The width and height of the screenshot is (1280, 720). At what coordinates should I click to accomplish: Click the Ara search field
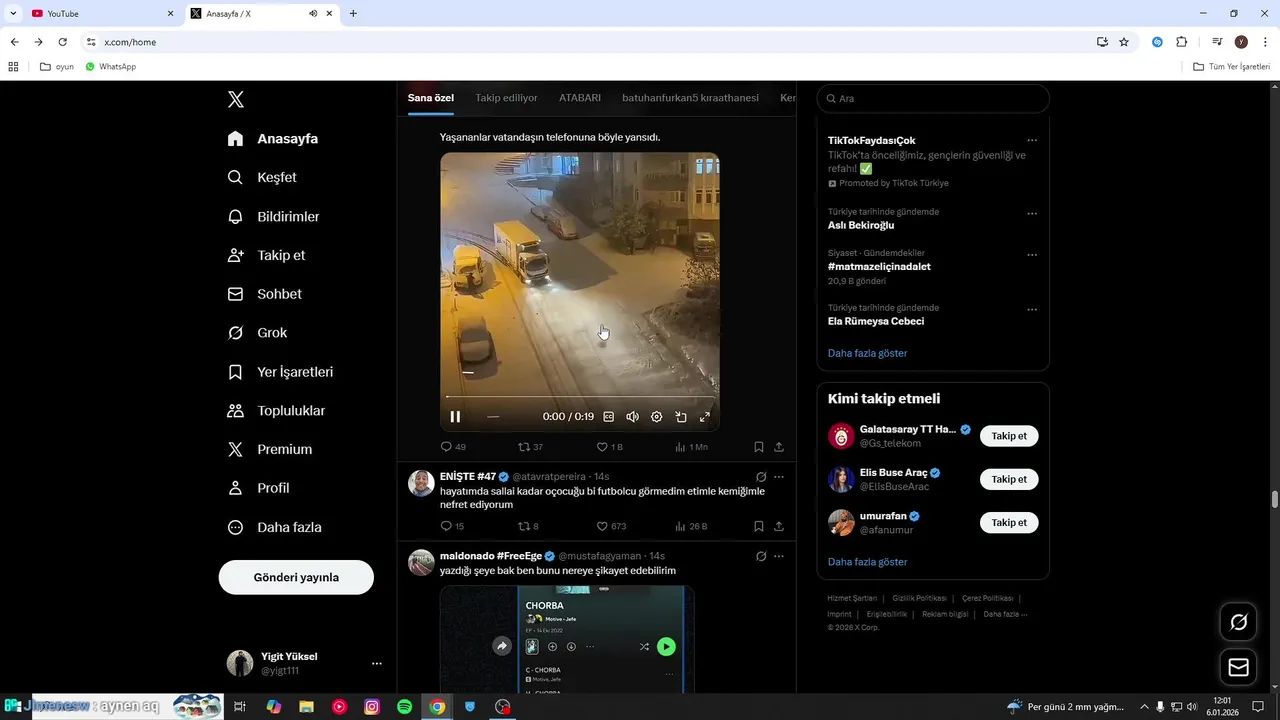tap(933, 99)
